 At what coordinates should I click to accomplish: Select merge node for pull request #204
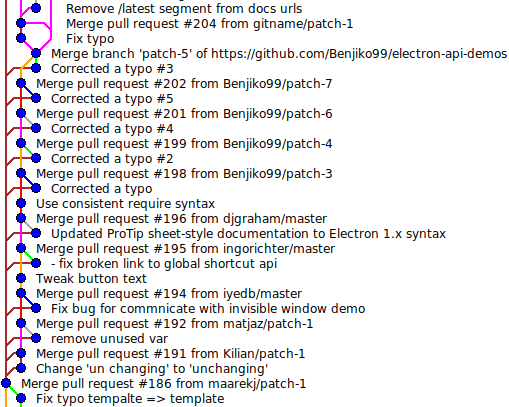[x=21, y=23]
